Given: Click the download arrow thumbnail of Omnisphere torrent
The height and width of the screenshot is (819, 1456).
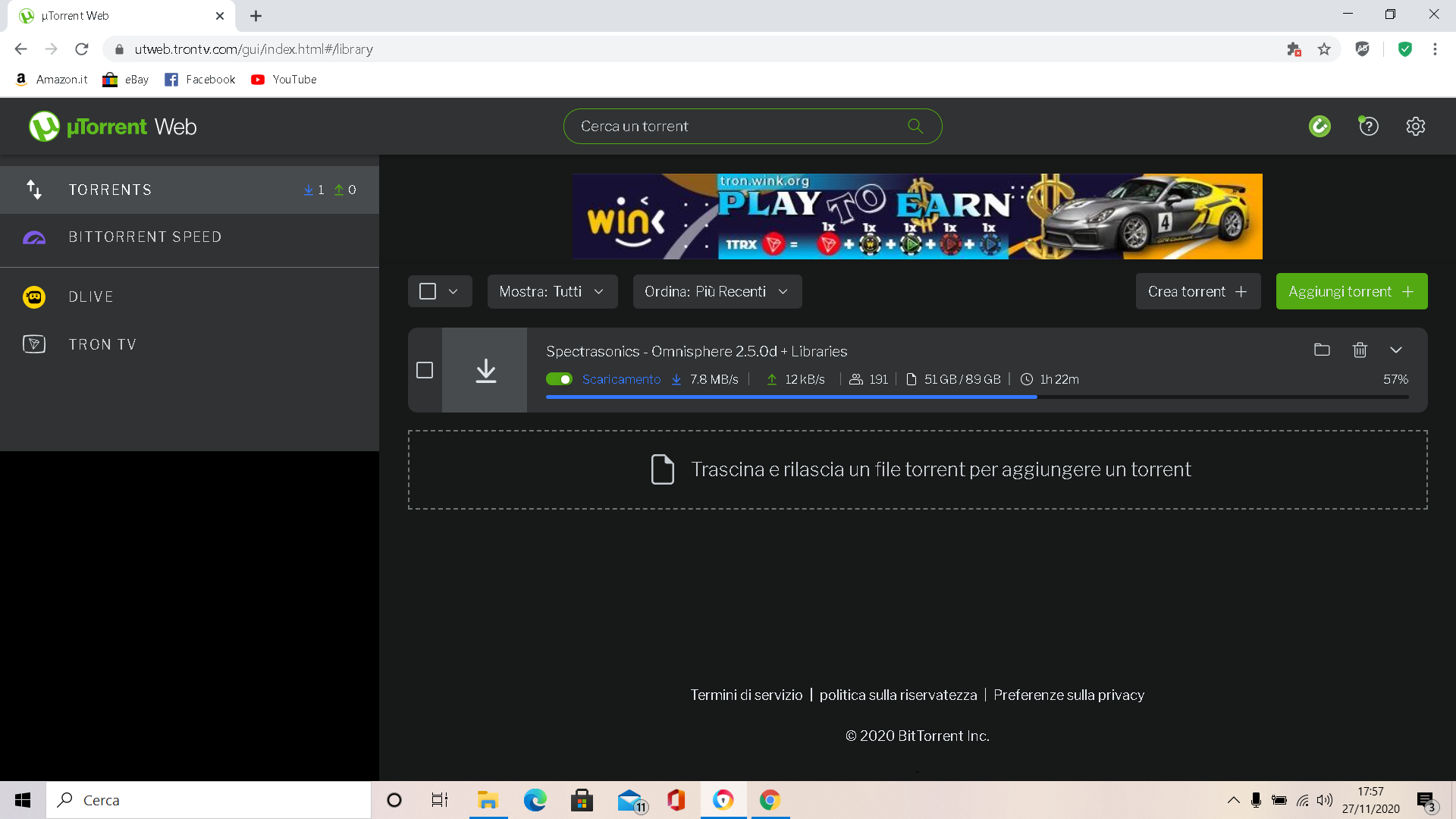Looking at the screenshot, I should point(485,370).
